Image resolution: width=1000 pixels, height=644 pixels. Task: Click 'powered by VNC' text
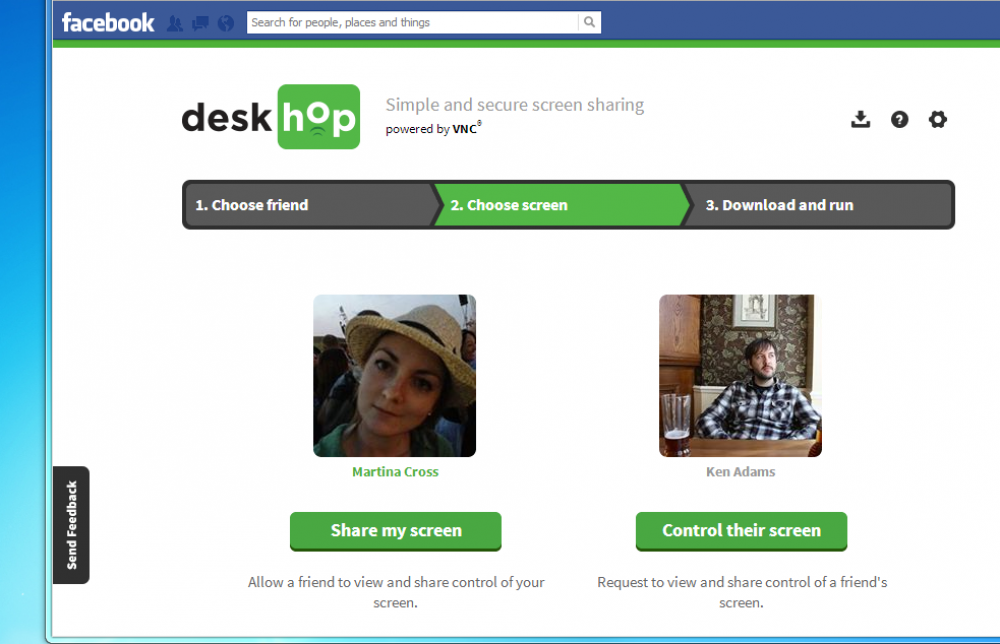pos(433,128)
